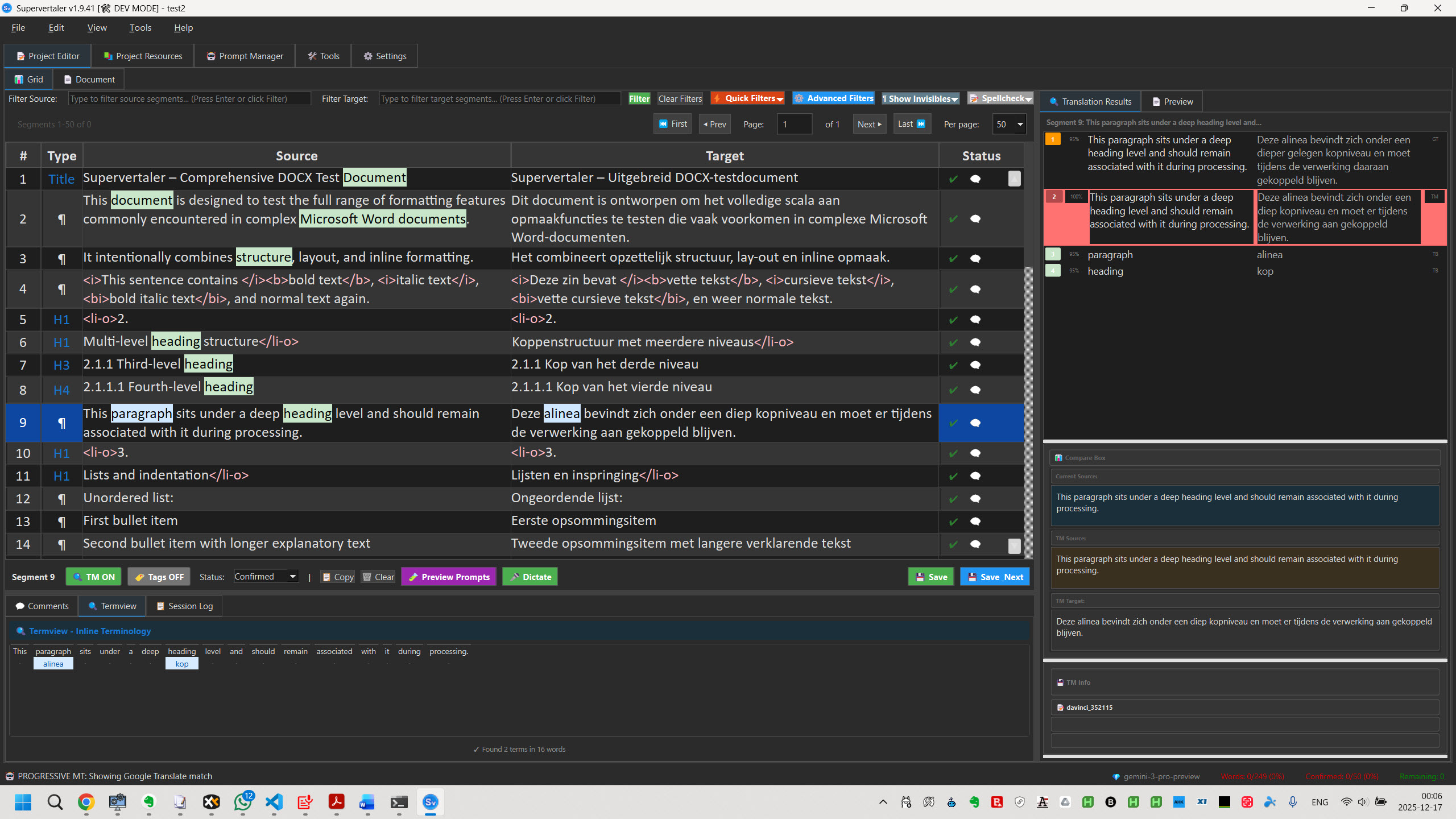
Task: Open the Quick Filters dropdown
Action: (747, 98)
